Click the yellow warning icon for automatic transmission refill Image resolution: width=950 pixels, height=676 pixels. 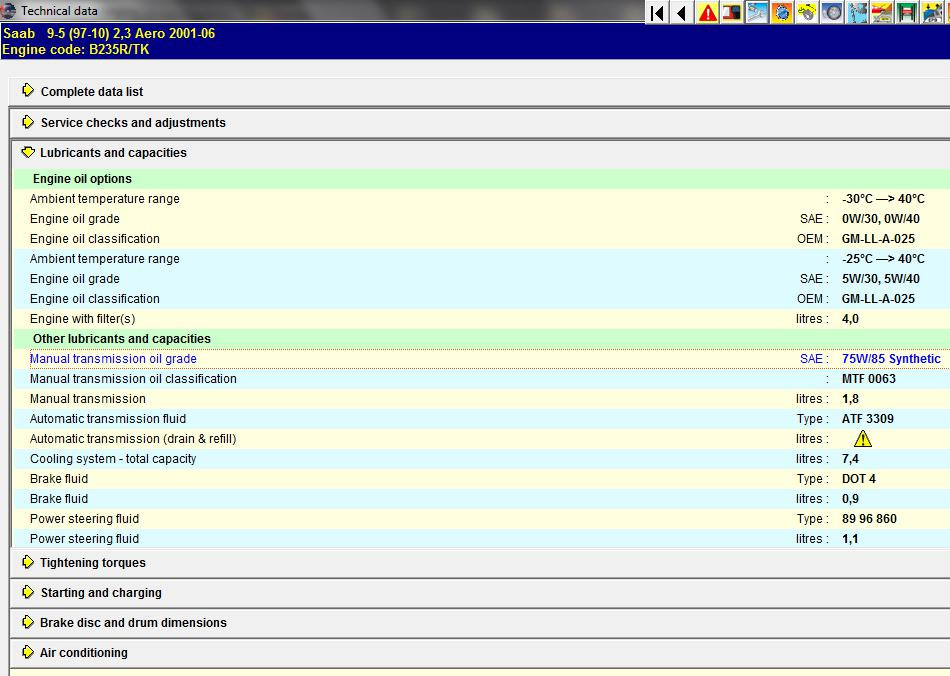(862, 438)
